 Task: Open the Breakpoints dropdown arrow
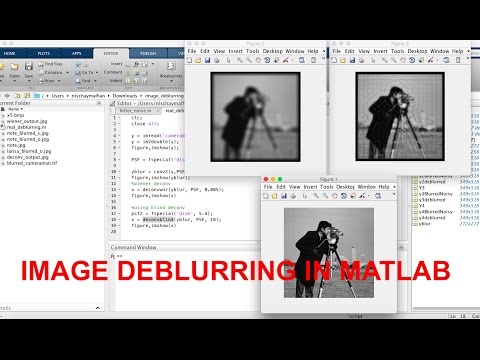[171, 81]
